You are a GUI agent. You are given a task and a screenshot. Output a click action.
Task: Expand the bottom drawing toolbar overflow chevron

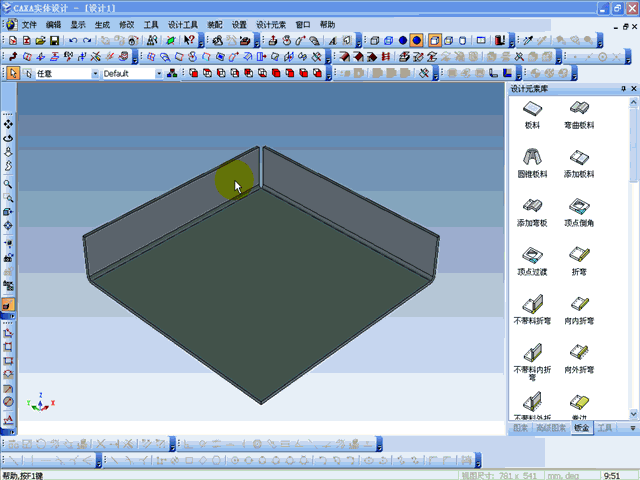point(478,460)
